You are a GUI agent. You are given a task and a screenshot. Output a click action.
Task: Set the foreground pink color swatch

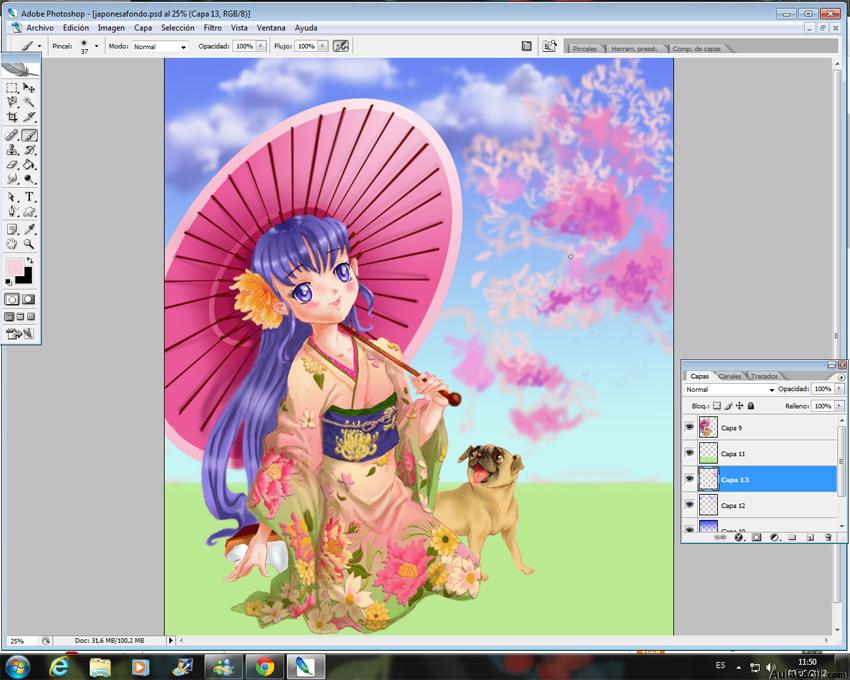coord(14,267)
